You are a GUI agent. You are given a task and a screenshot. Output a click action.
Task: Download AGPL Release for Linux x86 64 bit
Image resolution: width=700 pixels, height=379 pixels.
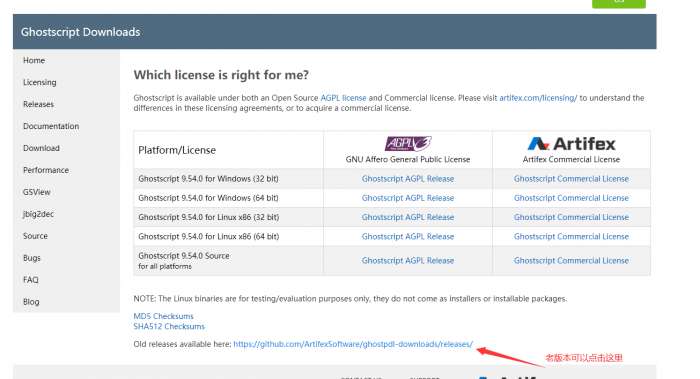click(x=408, y=237)
